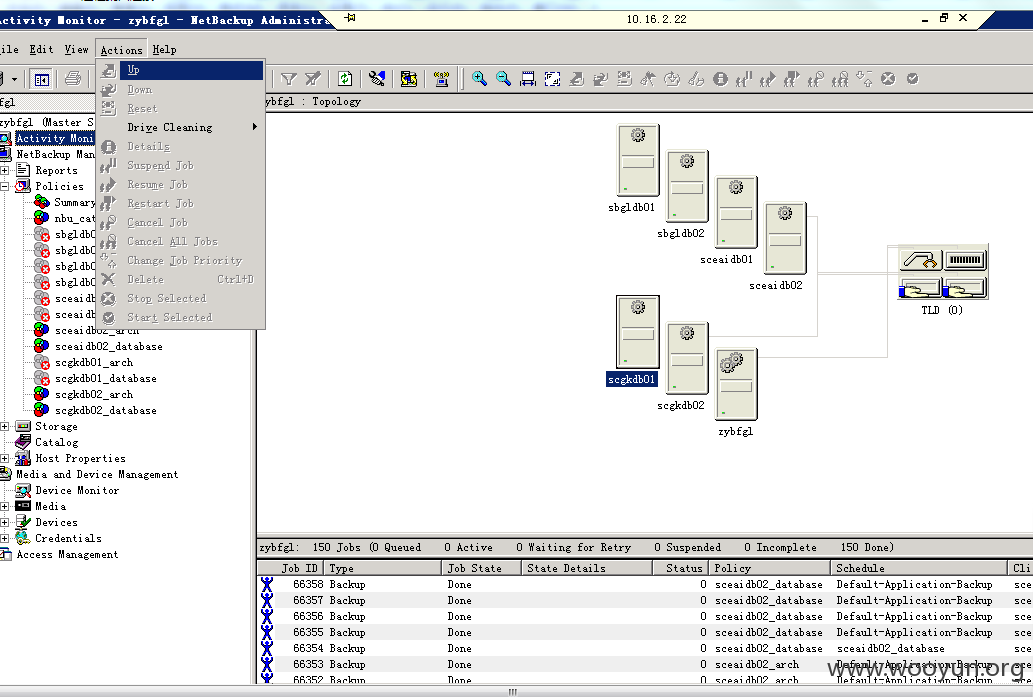This screenshot has width=1033, height=697.
Task: Expand the Devices tree node
Action: click(5, 522)
